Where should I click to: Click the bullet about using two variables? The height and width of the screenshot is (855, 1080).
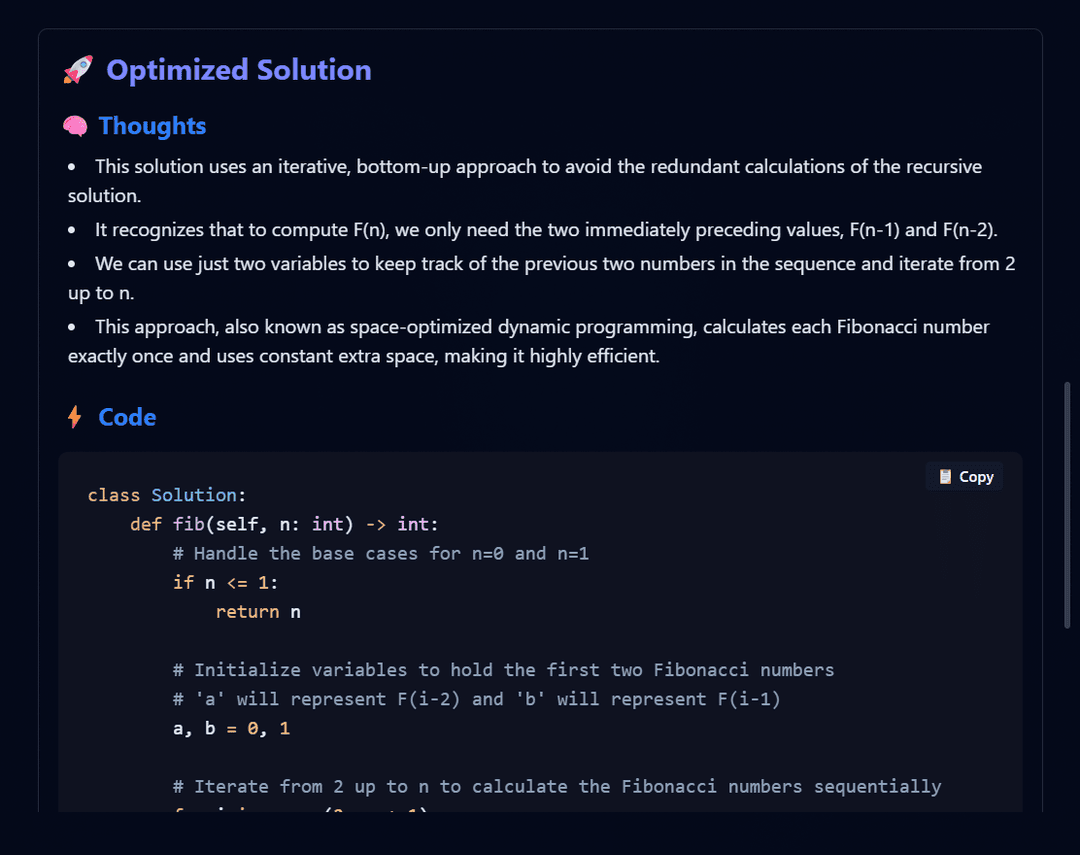coord(541,278)
